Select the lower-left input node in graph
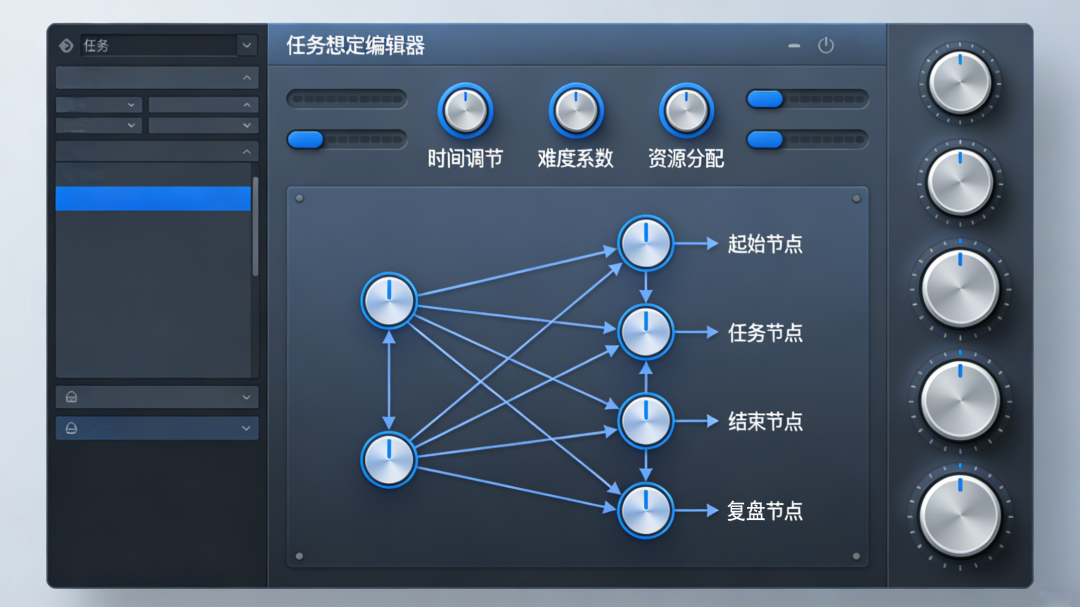This screenshot has height=607, width=1080. [x=389, y=460]
